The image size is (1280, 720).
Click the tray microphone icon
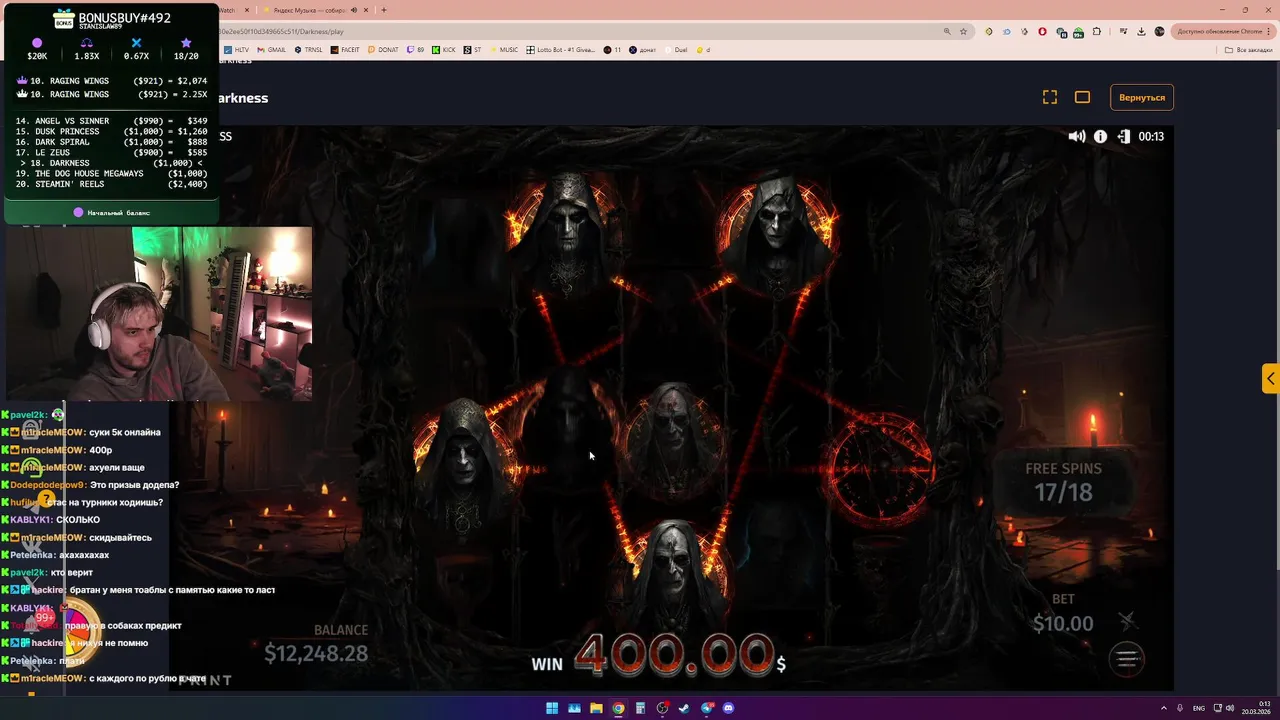[x=1180, y=708]
